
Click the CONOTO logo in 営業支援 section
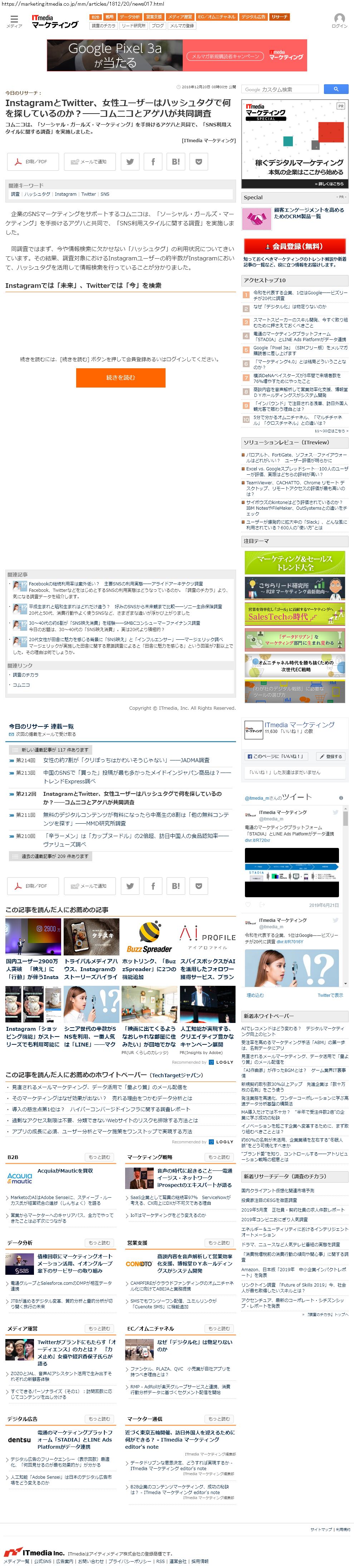[x=139, y=1264]
